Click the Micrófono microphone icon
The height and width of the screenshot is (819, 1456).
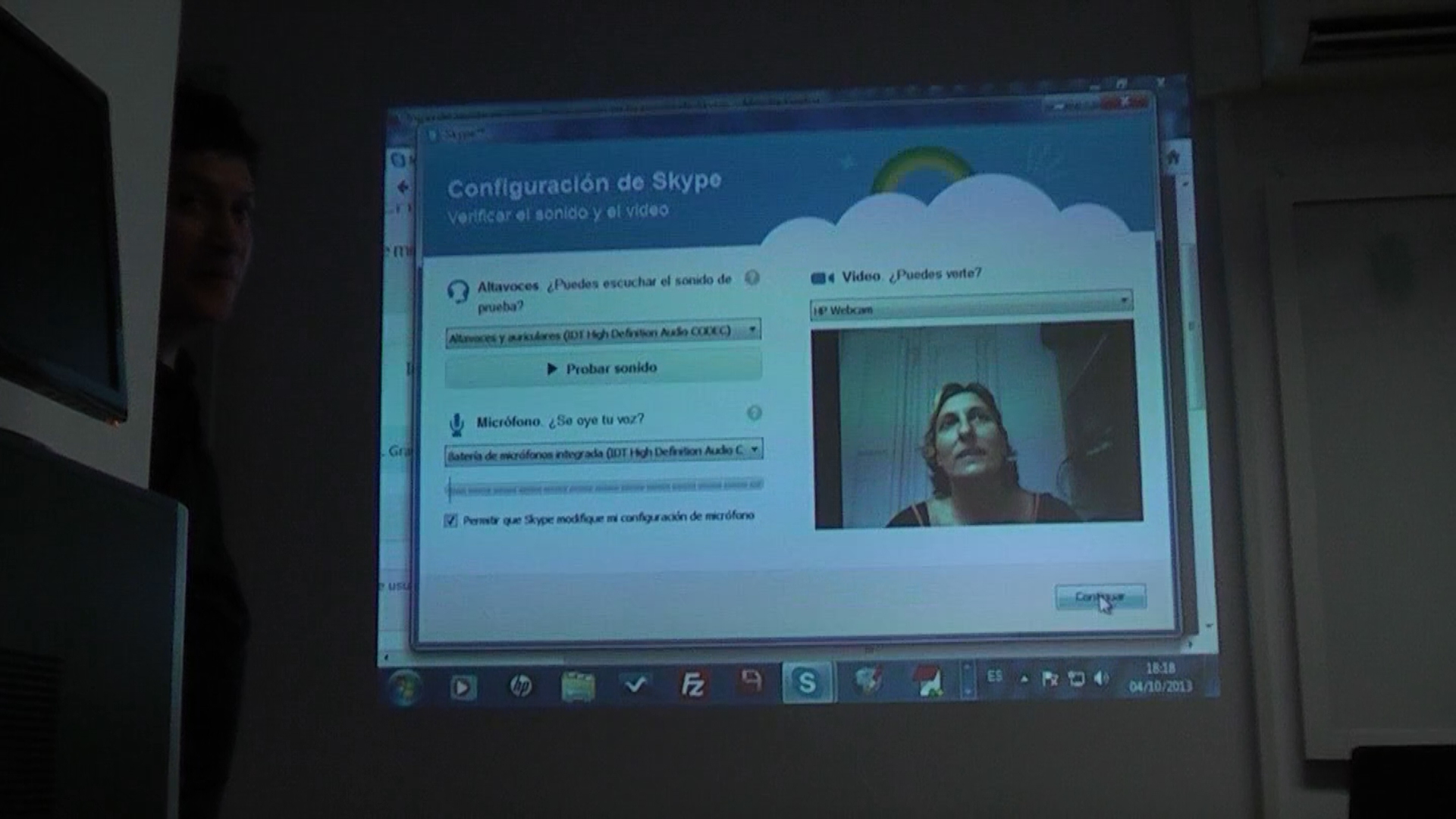[456, 425]
